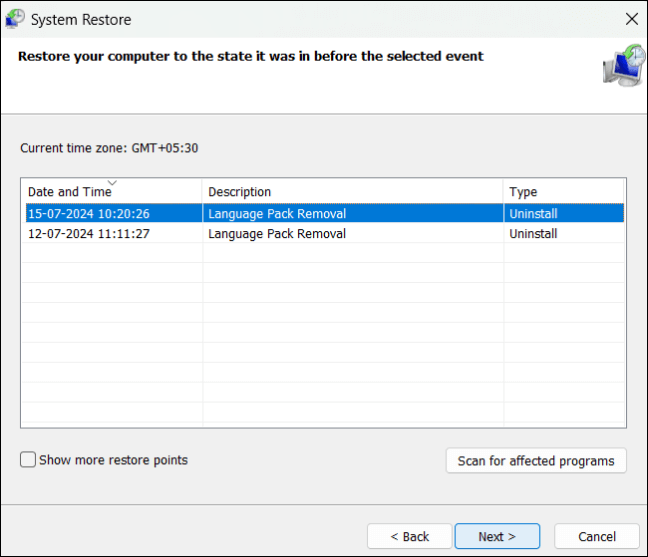The height and width of the screenshot is (557, 648).
Task: Close the System Restore window
Action: [631, 19]
